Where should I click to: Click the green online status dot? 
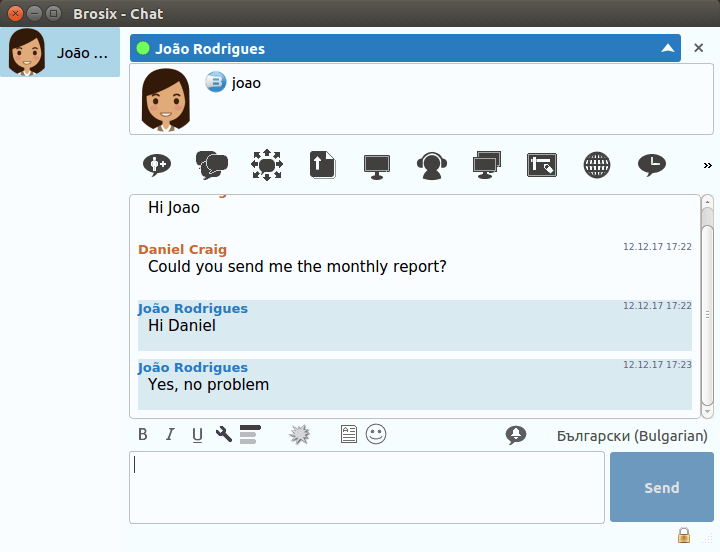(143, 48)
